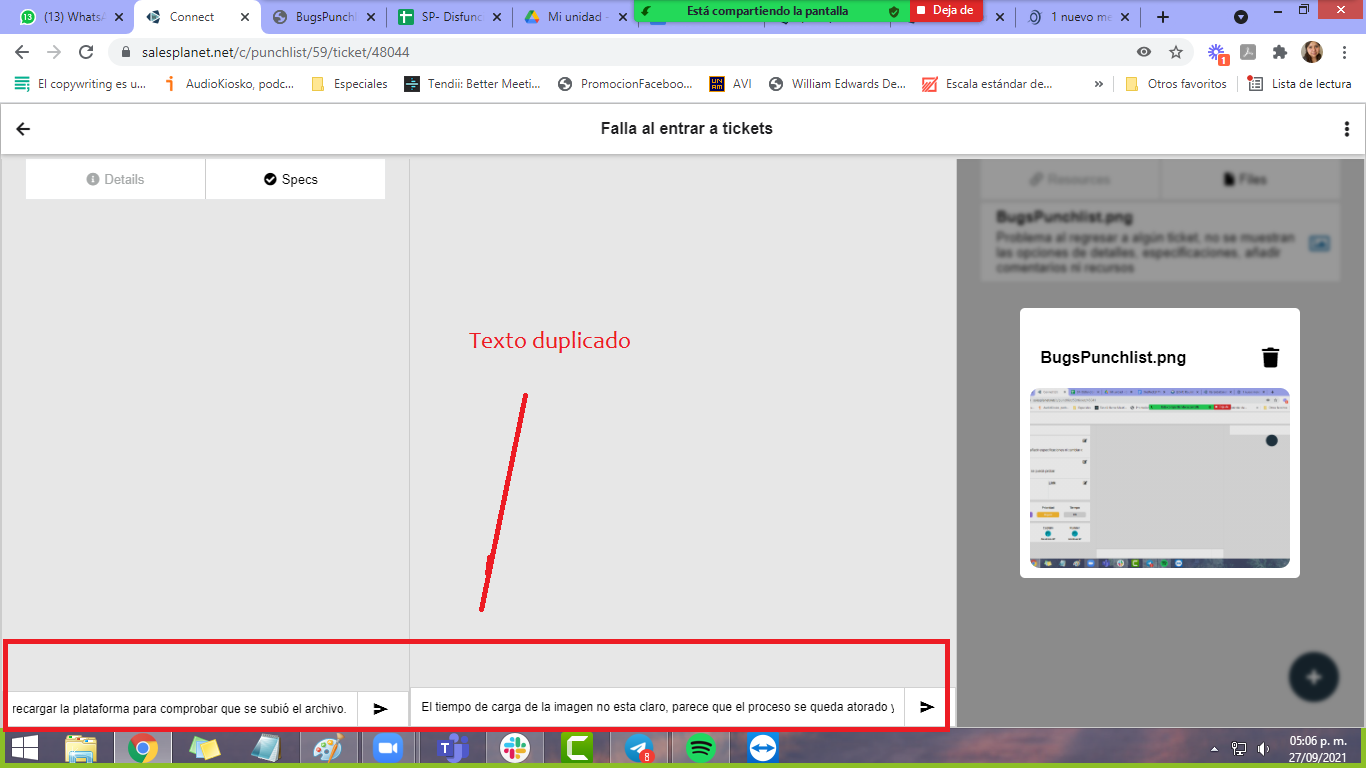Click the comment field about tiempo de carga
This screenshot has width=1366, height=768.
[x=658, y=707]
